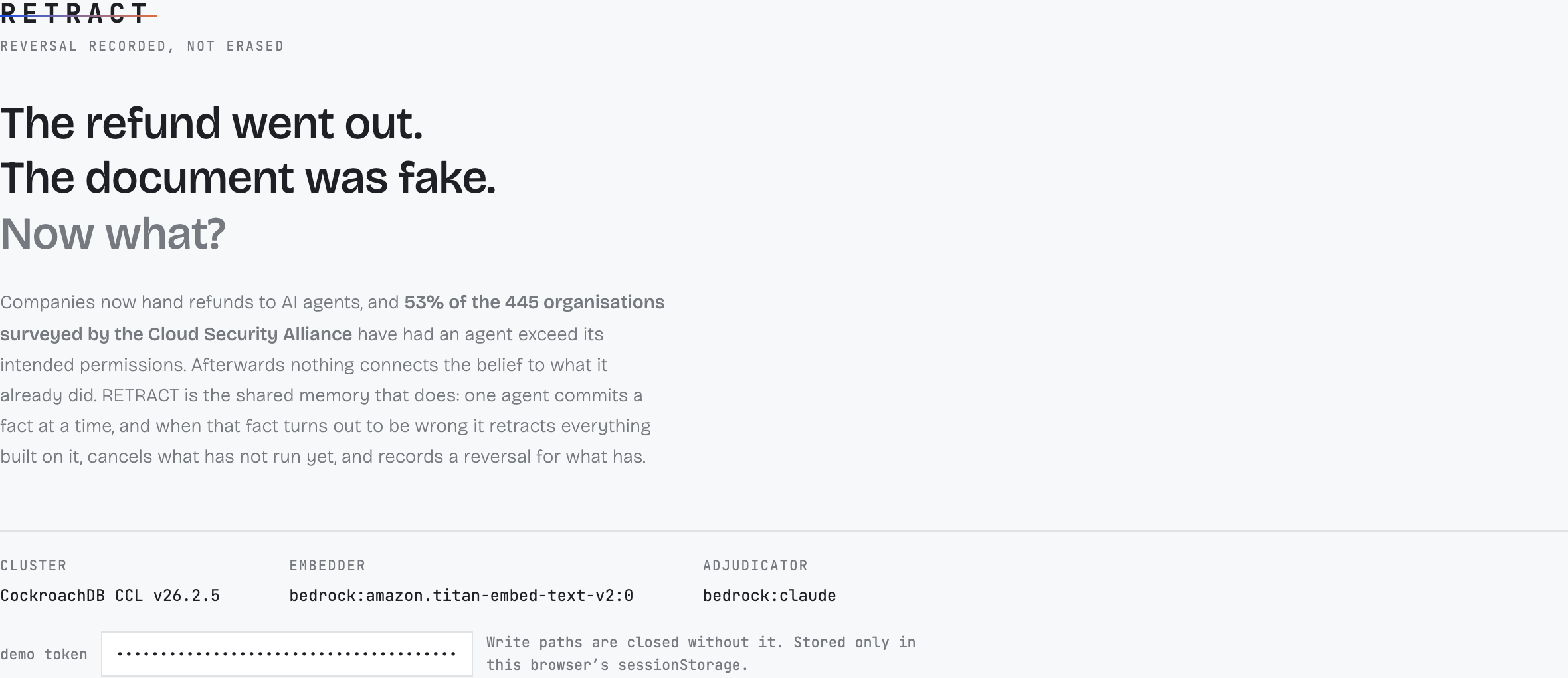Click the EMBEDDER column label
The width and height of the screenshot is (1568, 678).
pyautogui.click(x=328, y=566)
